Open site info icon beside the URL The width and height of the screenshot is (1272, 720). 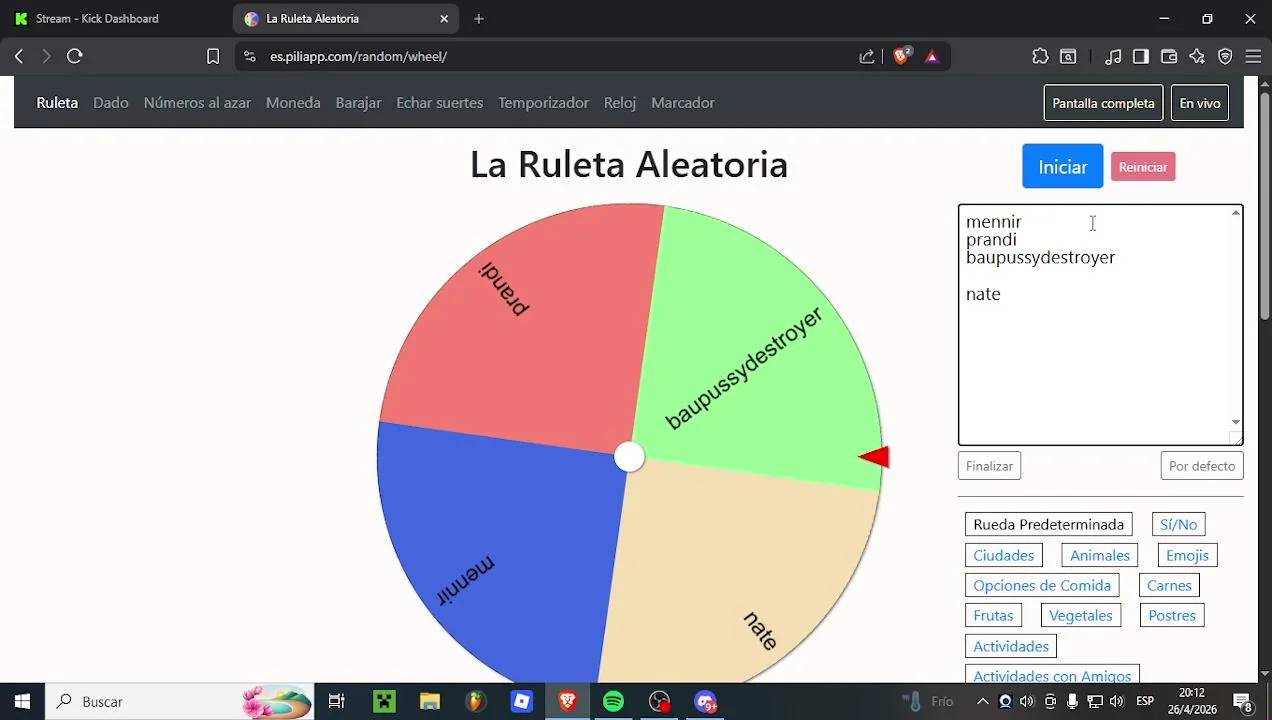[250, 57]
